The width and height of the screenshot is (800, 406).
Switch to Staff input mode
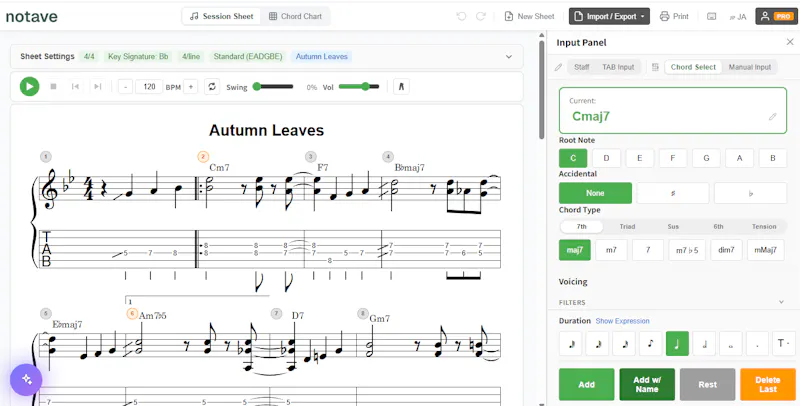[582, 67]
